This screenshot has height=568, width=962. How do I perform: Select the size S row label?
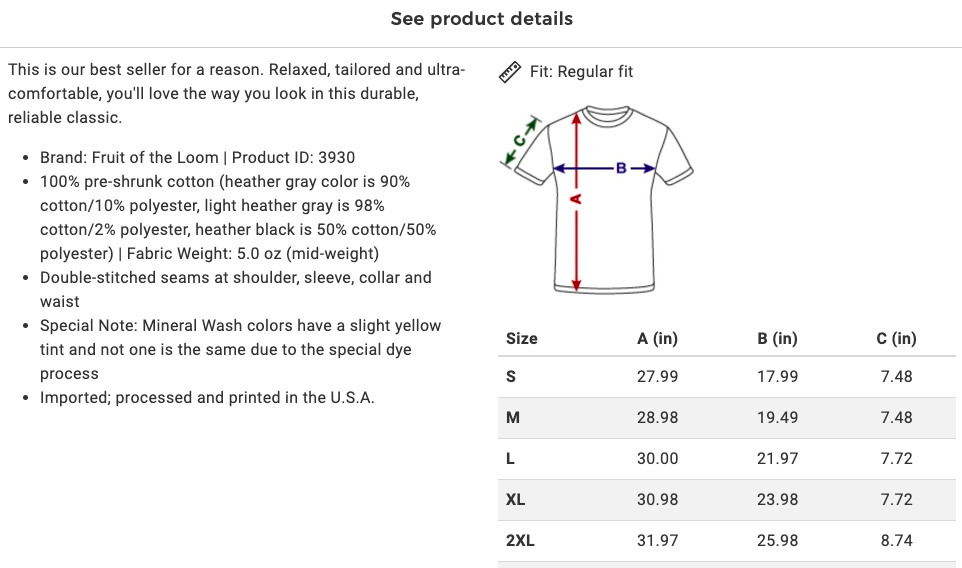(512, 377)
